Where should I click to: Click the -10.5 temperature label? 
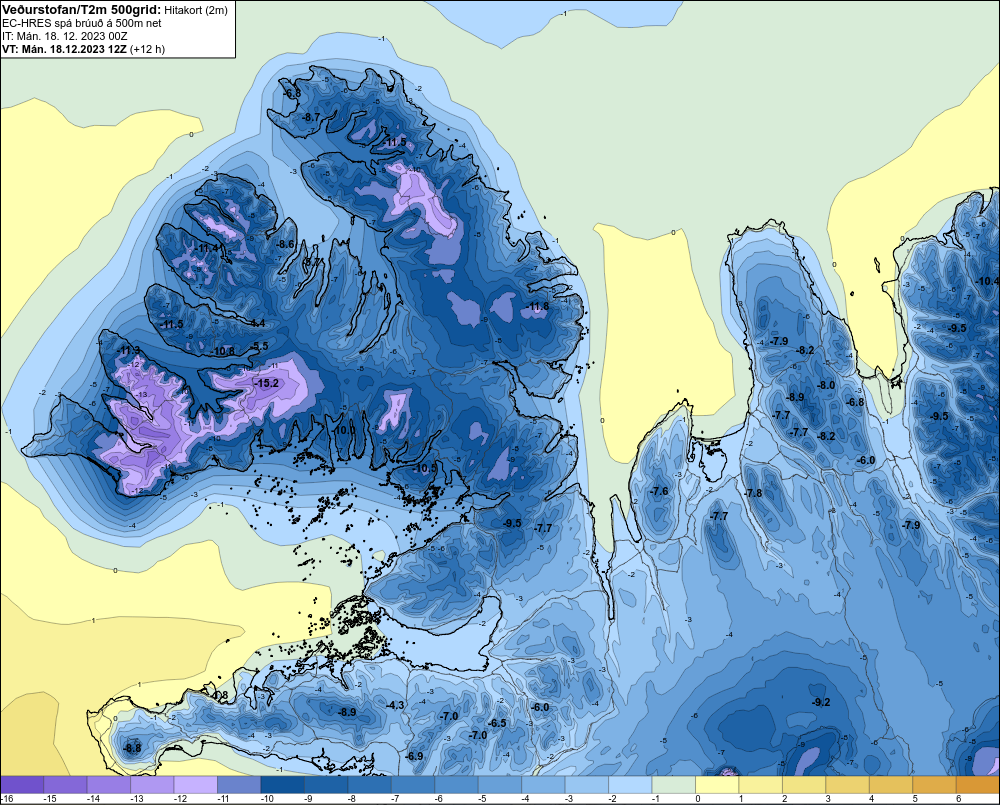[x=425, y=468]
